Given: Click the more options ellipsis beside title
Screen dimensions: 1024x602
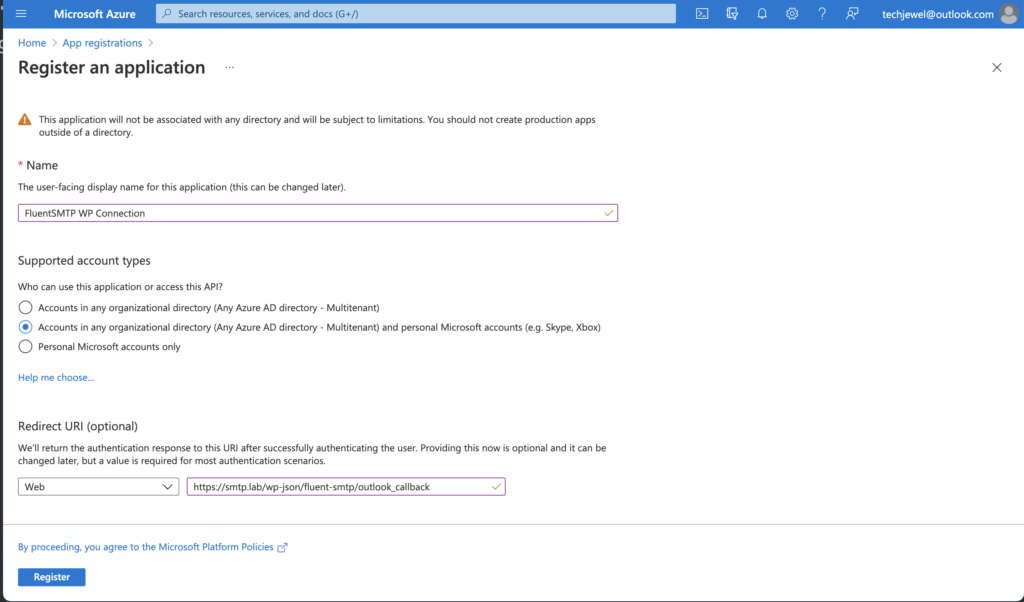Looking at the screenshot, I should click(229, 67).
